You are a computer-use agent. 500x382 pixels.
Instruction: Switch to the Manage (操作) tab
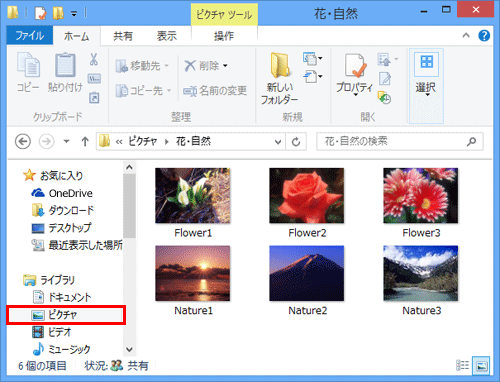pyautogui.click(x=224, y=36)
